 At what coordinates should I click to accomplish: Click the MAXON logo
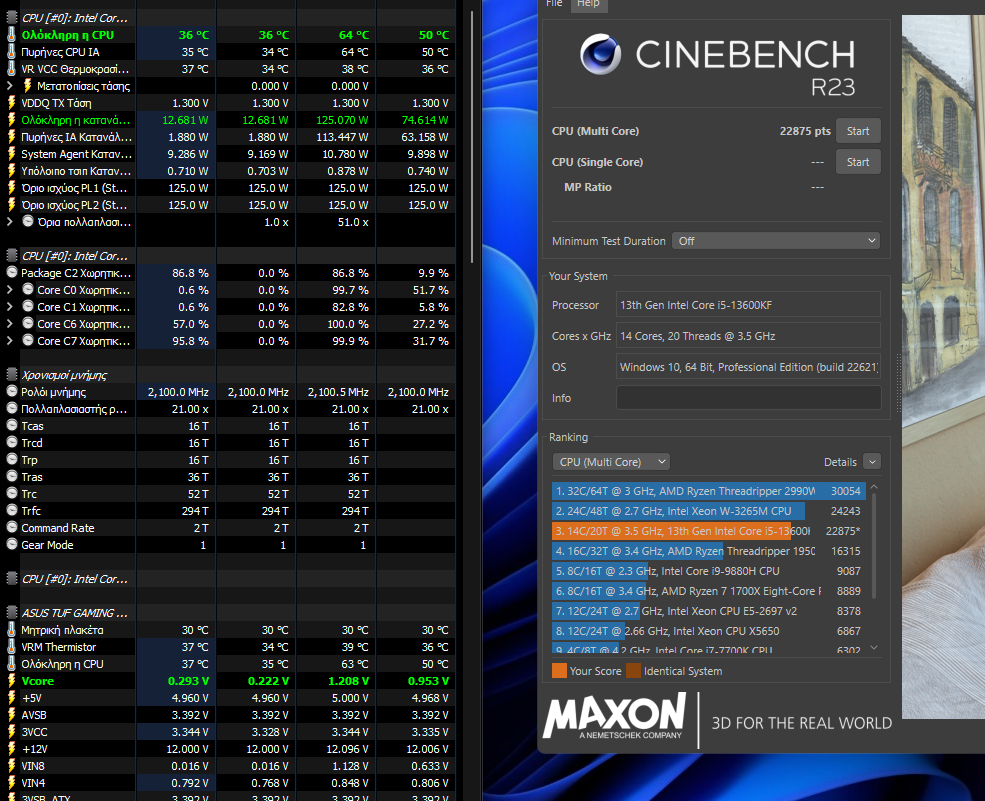coord(615,716)
